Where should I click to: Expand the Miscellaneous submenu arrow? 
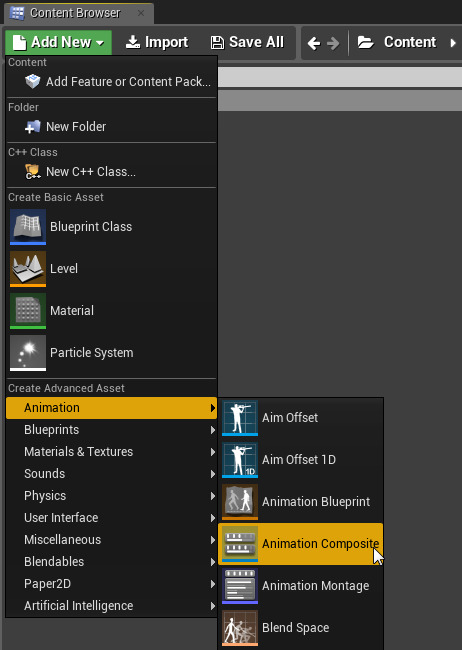pyautogui.click(x=213, y=540)
